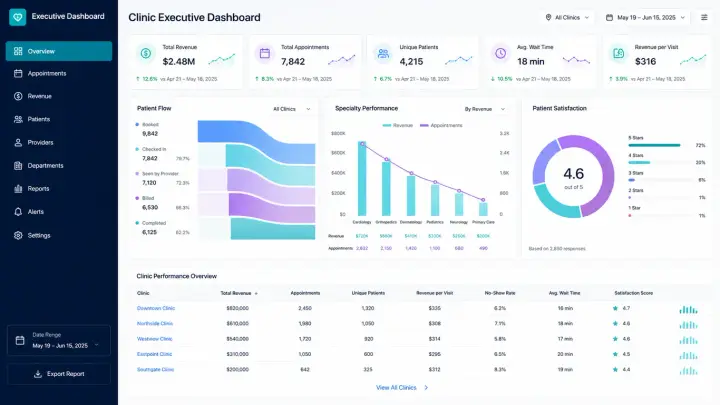Screen dimensions: 720x405
Task: Select Overview in the sidebar menu
Action: [59, 51]
